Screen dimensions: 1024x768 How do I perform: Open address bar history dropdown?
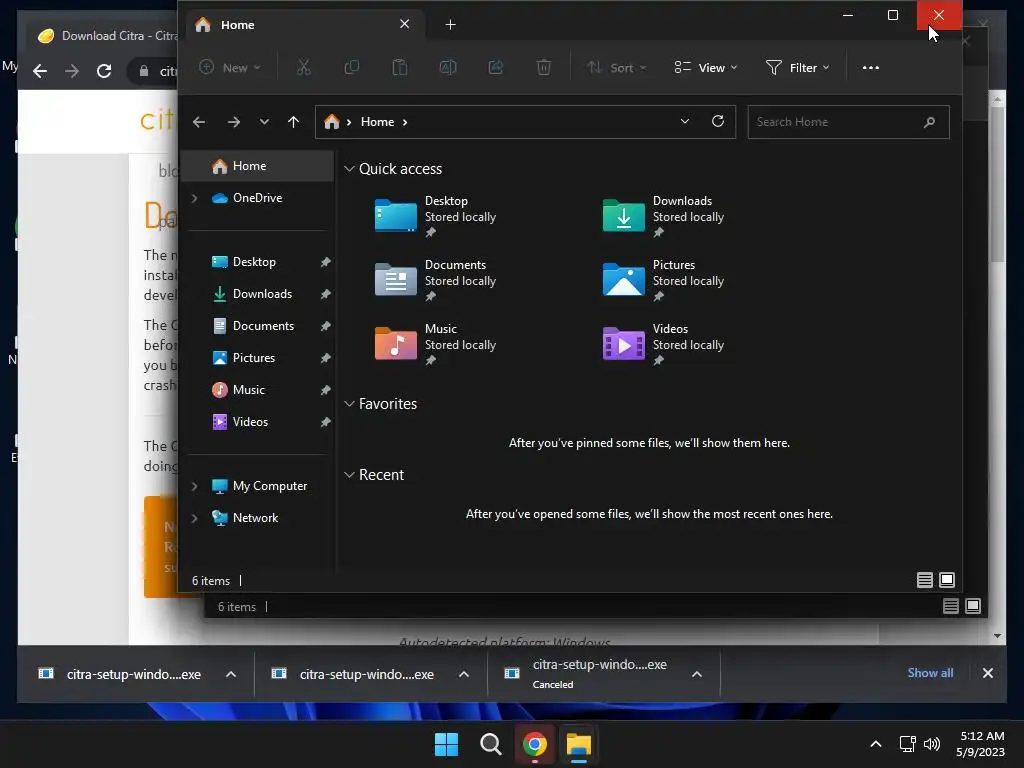tap(684, 121)
